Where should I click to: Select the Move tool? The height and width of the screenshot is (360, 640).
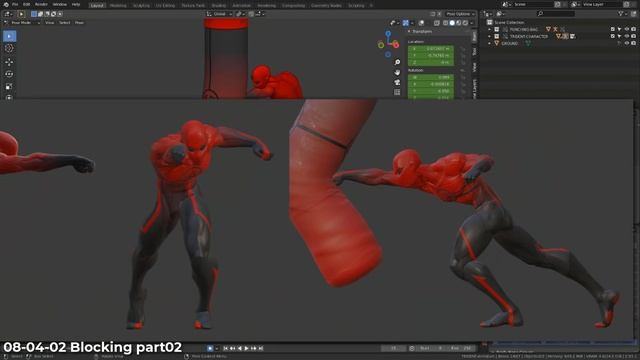pyautogui.click(x=9, y=62)
